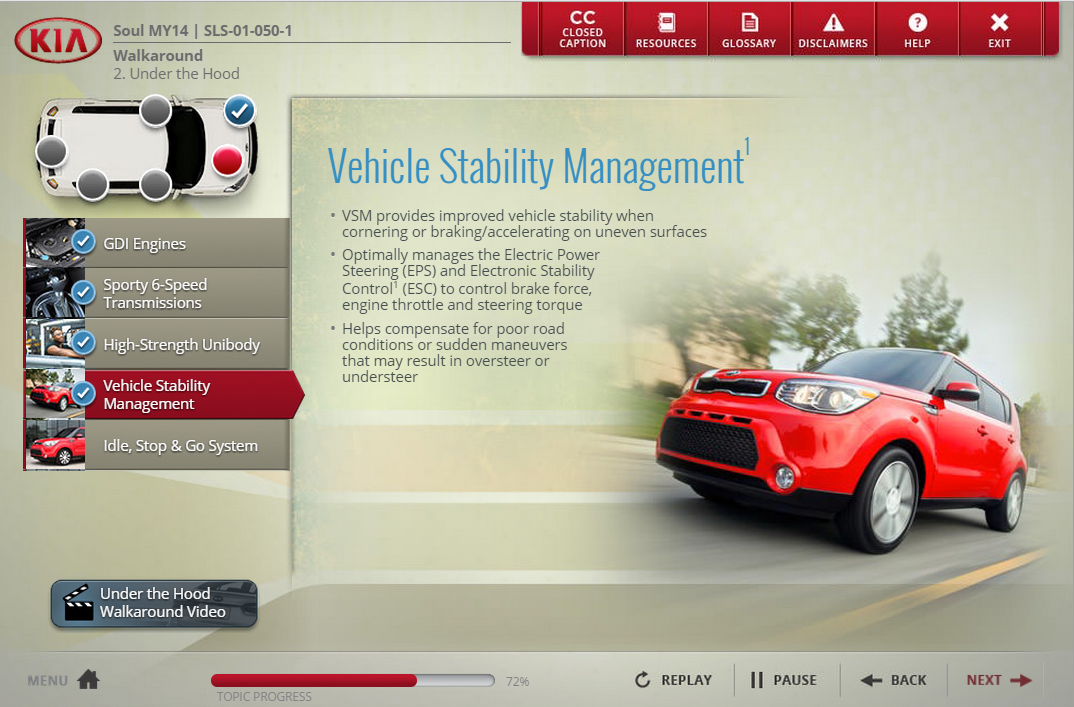This screenshot has height=707, width=1074.
Task: Open the Glossary
Action: point(749,29)
